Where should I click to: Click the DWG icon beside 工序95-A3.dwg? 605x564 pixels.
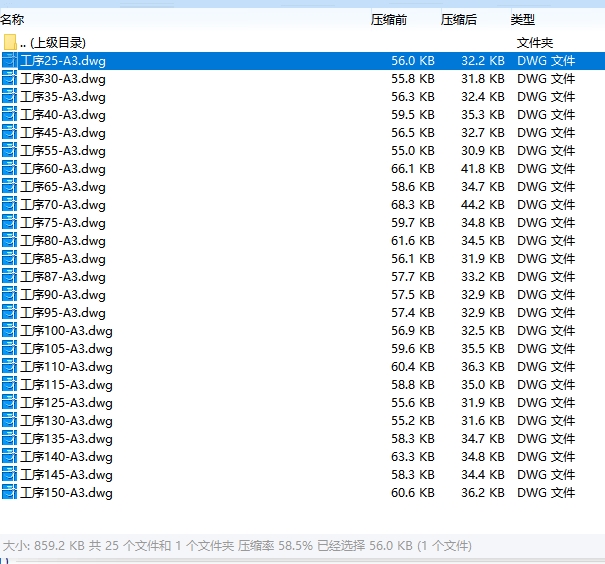(x=10, y=312)
